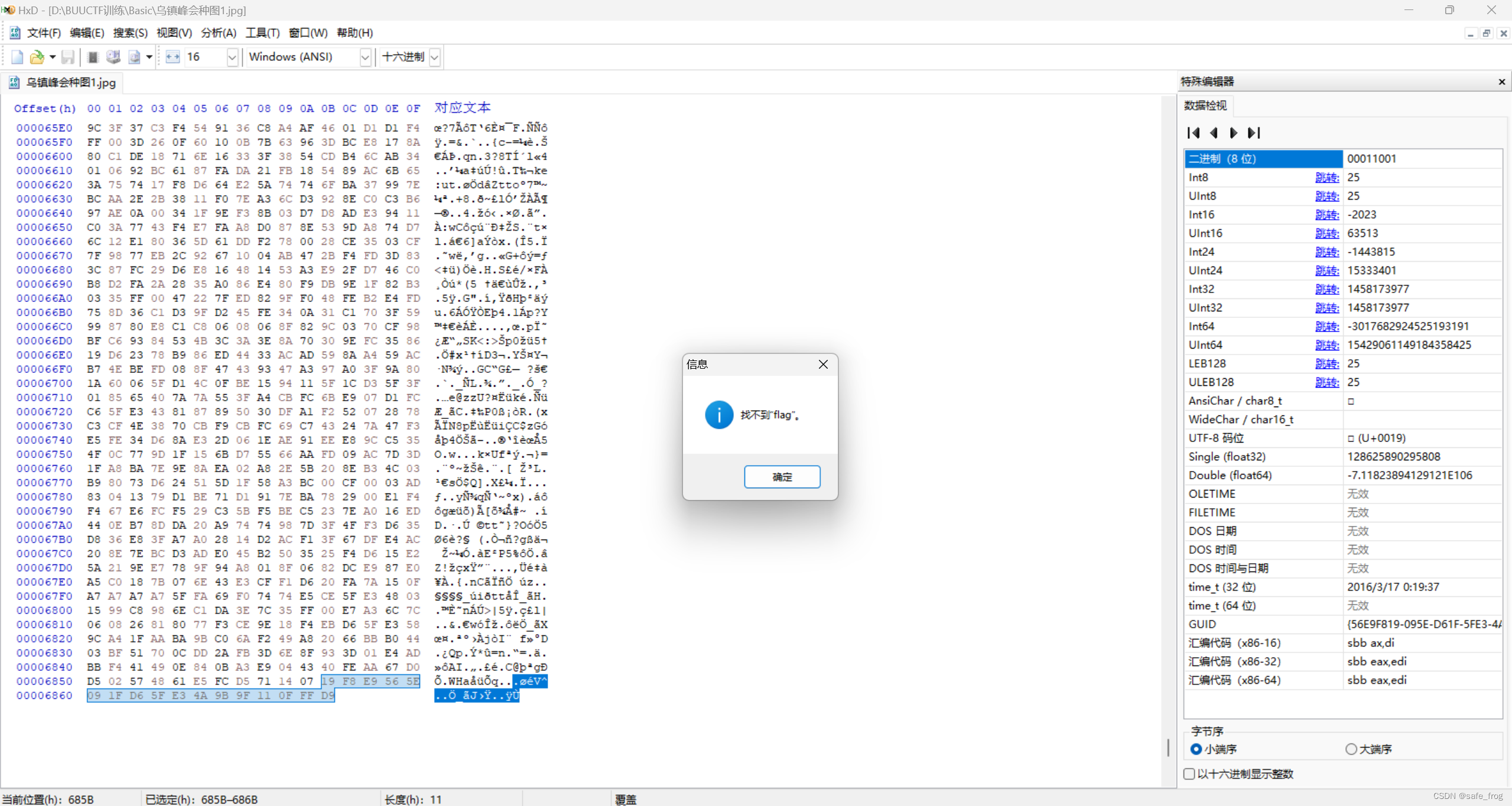Open the 工具(T) menu

click(262, 32)
